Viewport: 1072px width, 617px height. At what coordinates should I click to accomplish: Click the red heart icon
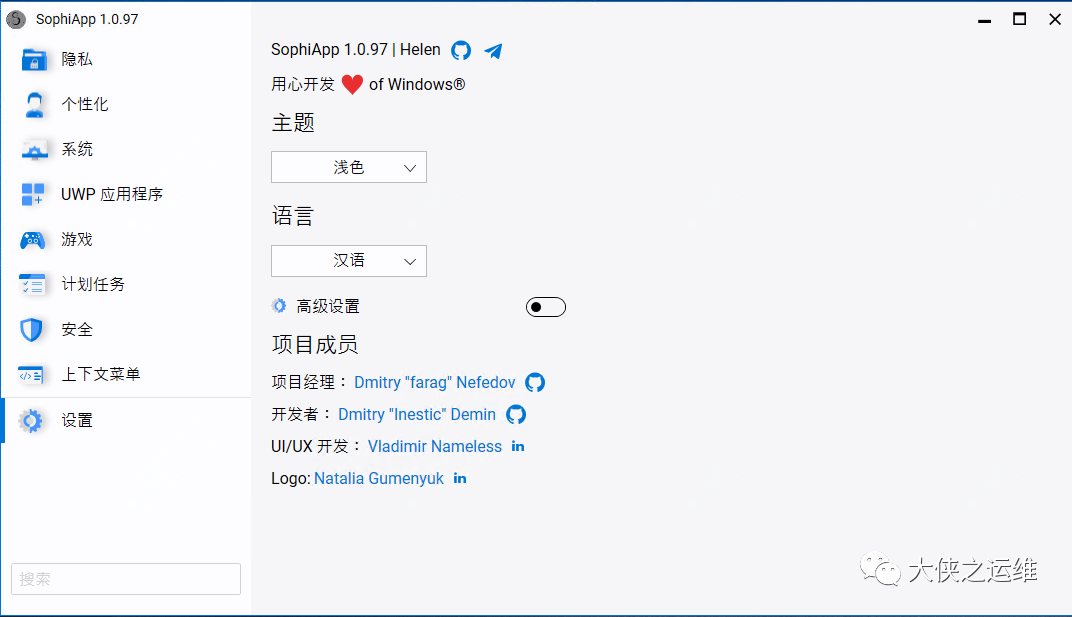[x=352, y=85]
